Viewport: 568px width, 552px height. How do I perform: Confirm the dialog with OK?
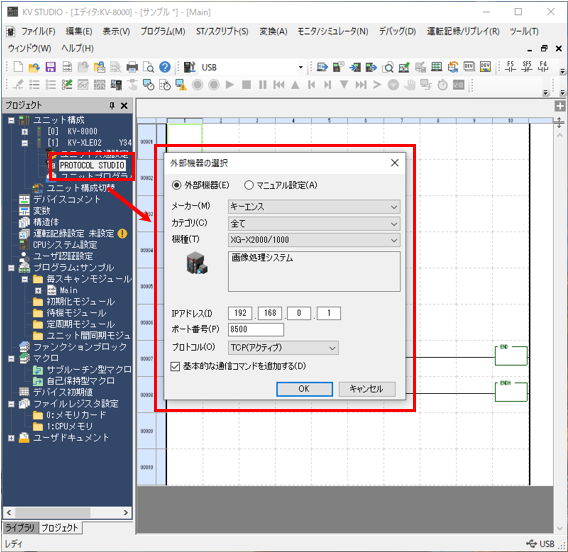point(304,389)
